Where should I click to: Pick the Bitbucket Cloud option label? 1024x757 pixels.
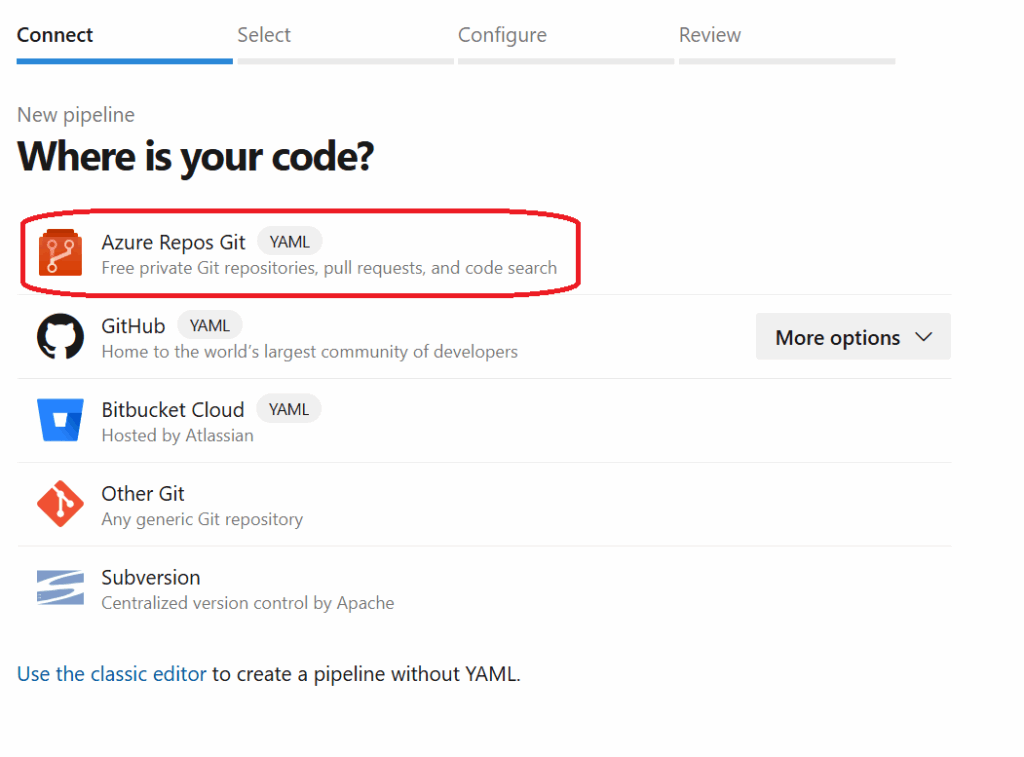coord(172,410)
